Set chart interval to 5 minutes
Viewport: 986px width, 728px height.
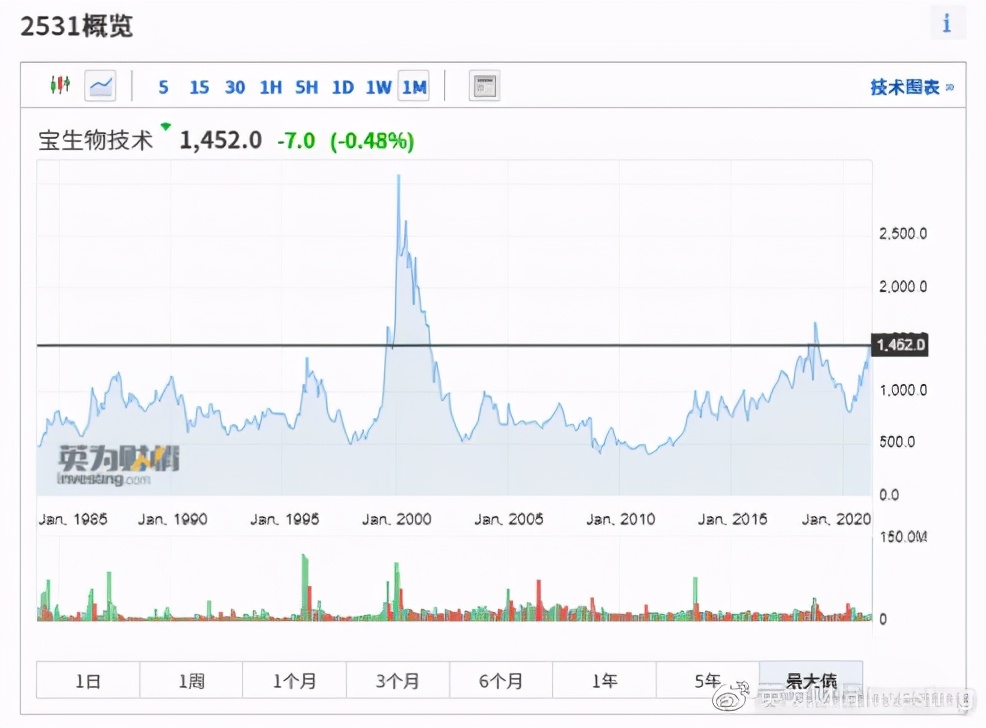163,87
